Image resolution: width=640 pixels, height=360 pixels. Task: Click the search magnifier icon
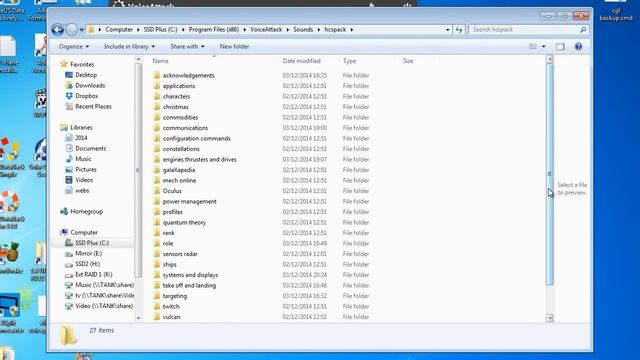coord(583,29)
